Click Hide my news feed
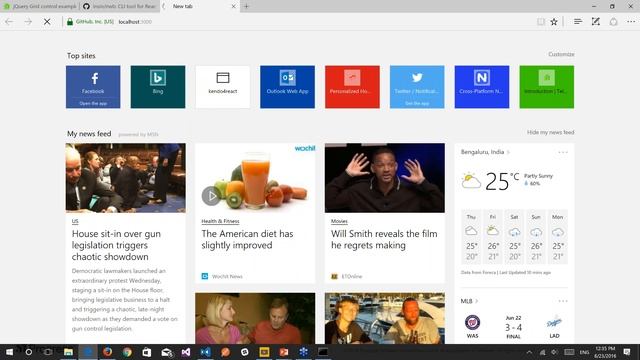Image resolution: width=640 pixels, height=360 pixels. click(x=550, y=132)
